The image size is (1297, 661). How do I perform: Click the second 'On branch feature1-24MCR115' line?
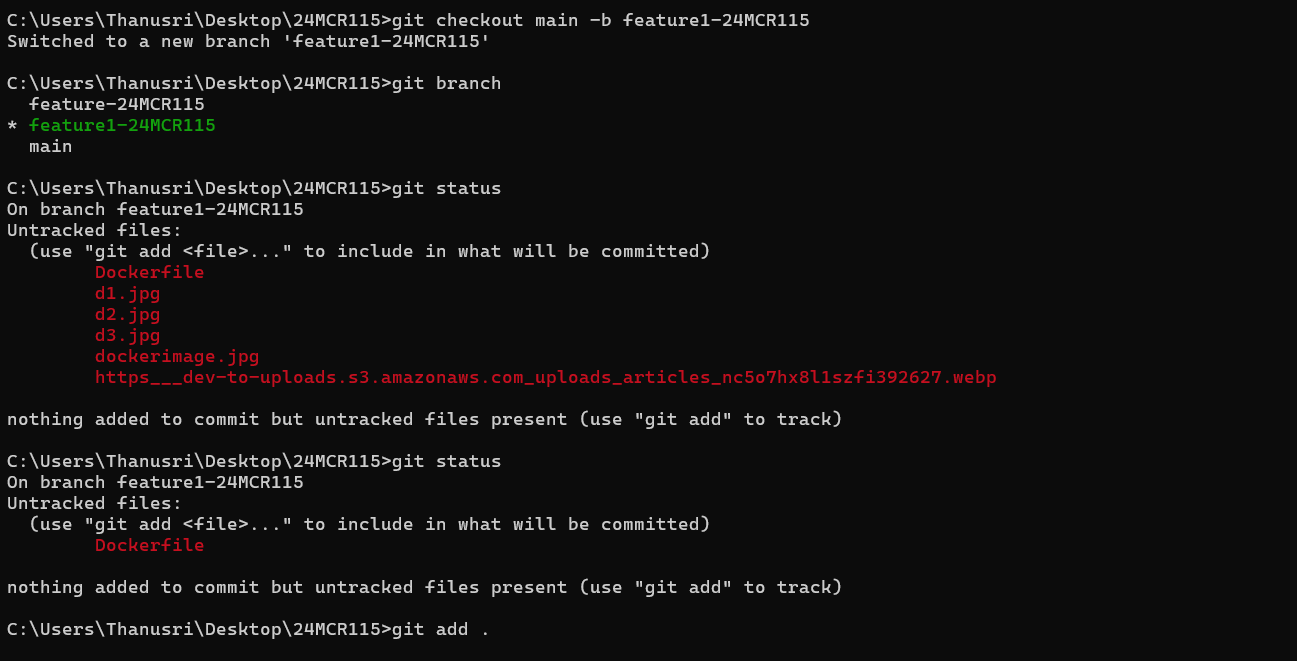pos(155,482)
